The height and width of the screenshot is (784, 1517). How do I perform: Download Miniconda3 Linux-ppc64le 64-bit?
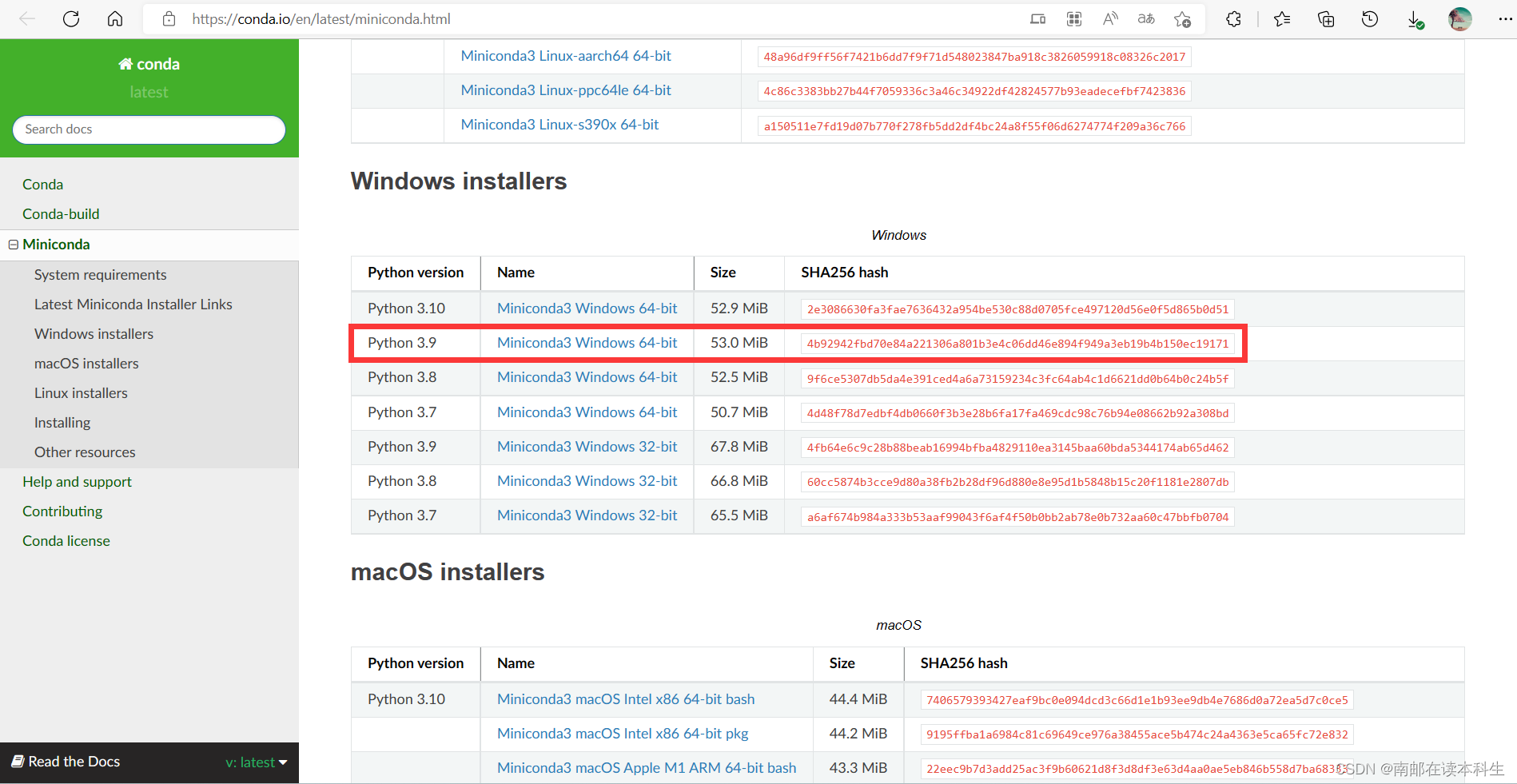(x=566, y=90)
